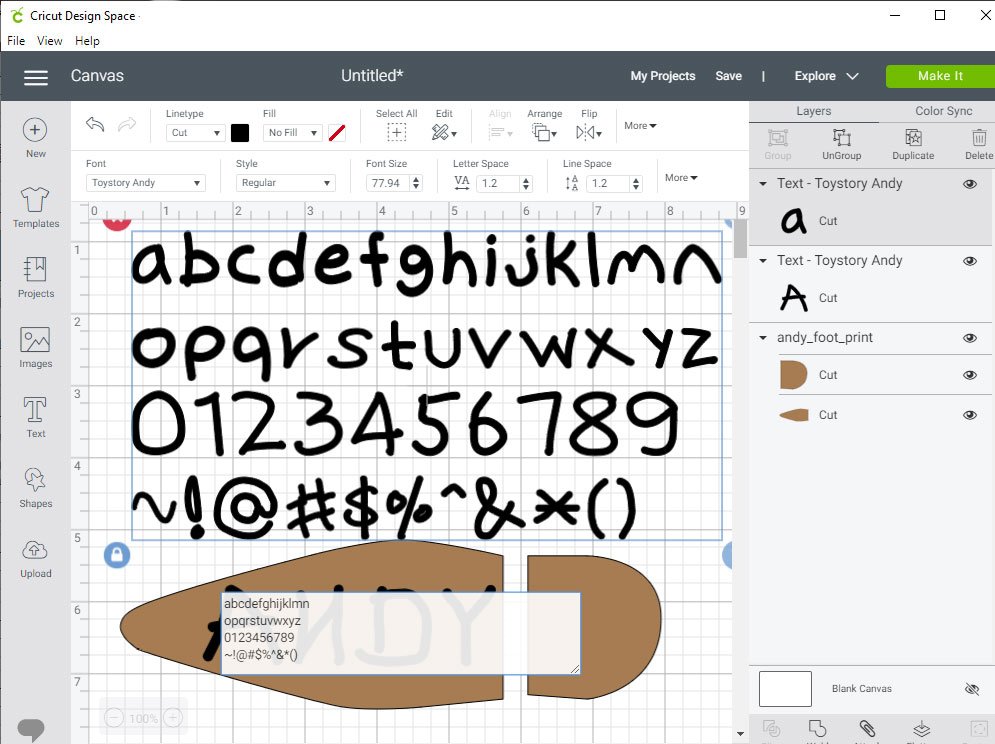995x744 pixels.
Task: Click the Duplicate icon
Action: (x=913, y=137)
